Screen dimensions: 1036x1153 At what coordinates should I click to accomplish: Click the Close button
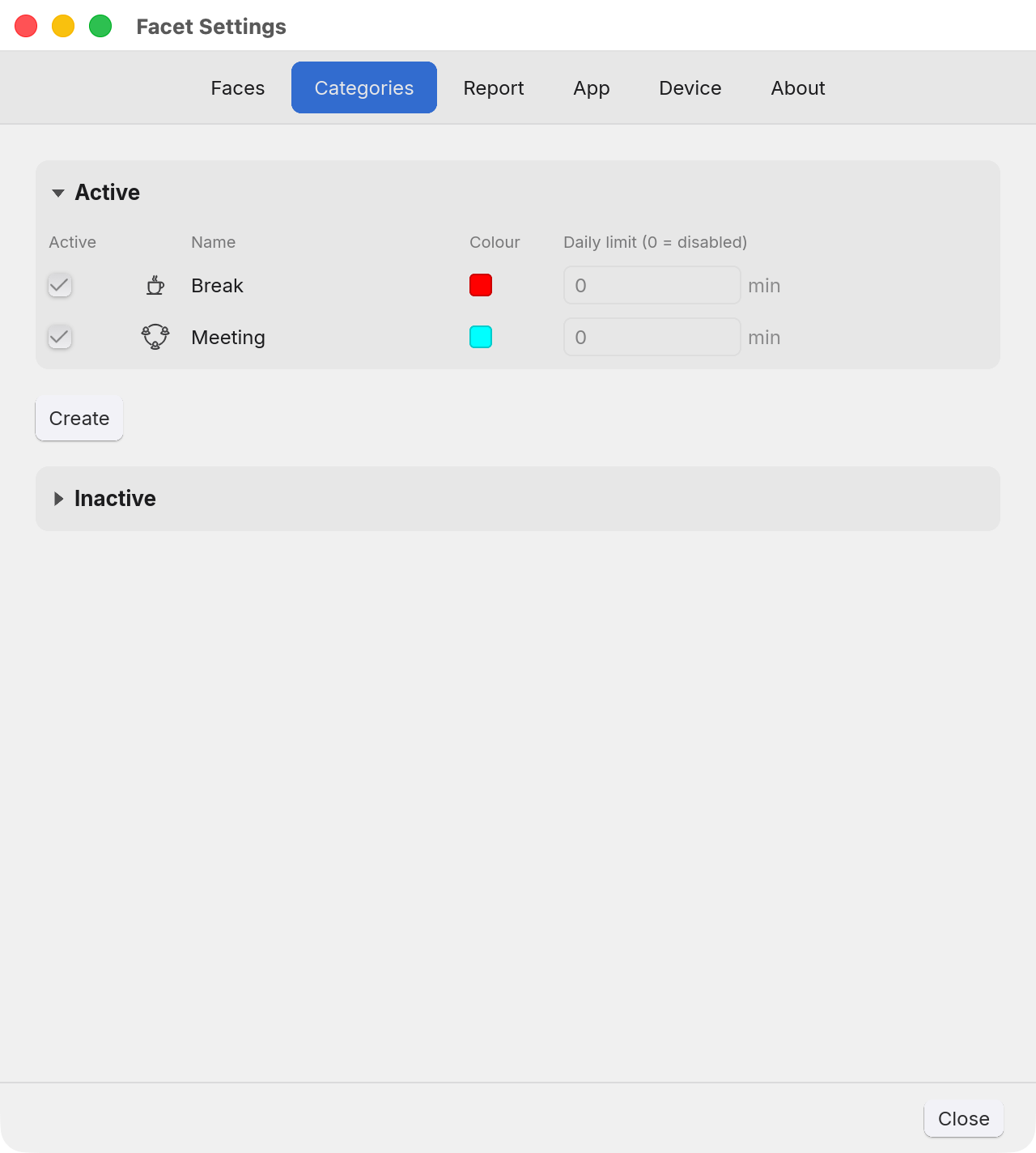pos(964,1118)
